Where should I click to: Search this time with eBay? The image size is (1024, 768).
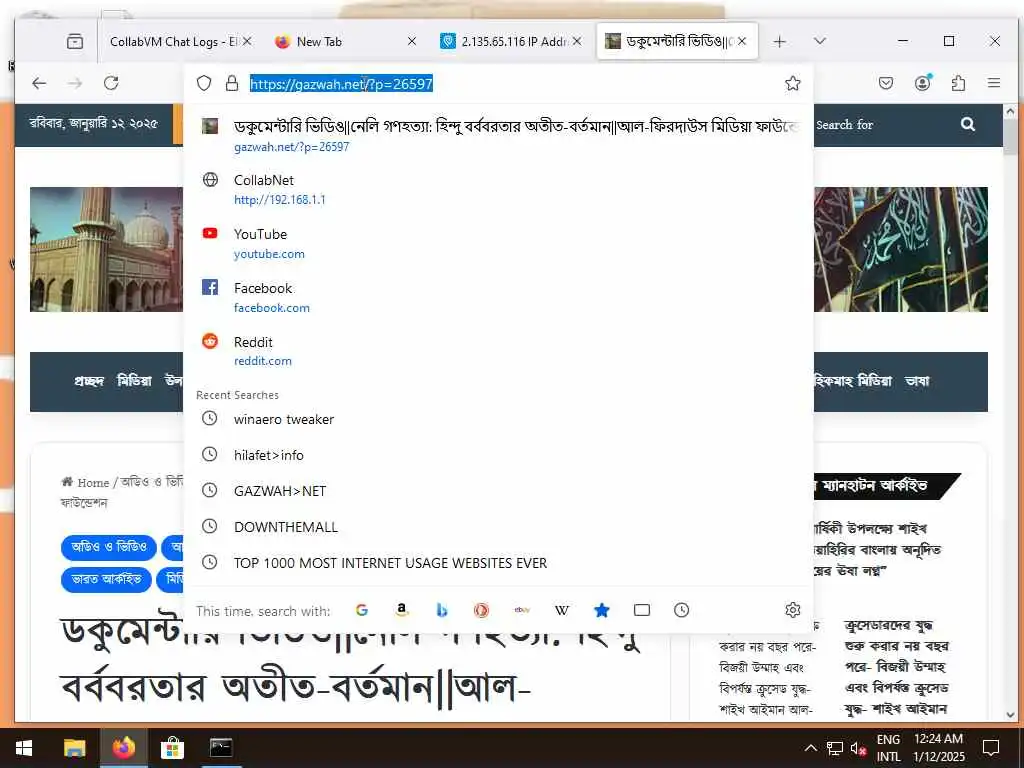pos(522,610)
